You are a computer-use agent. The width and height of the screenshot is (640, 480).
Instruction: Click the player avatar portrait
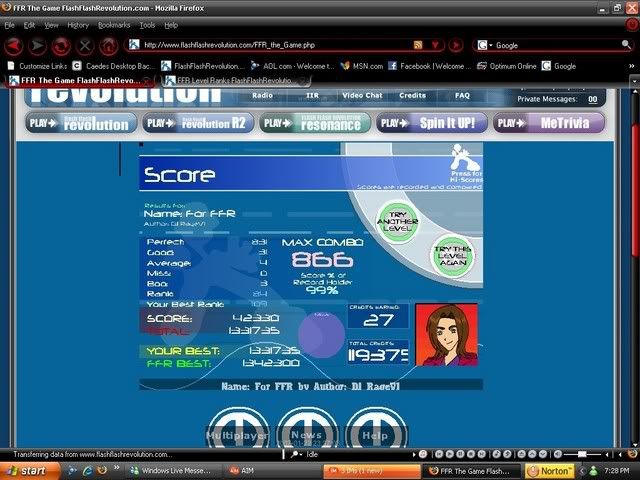click(446, 335)
